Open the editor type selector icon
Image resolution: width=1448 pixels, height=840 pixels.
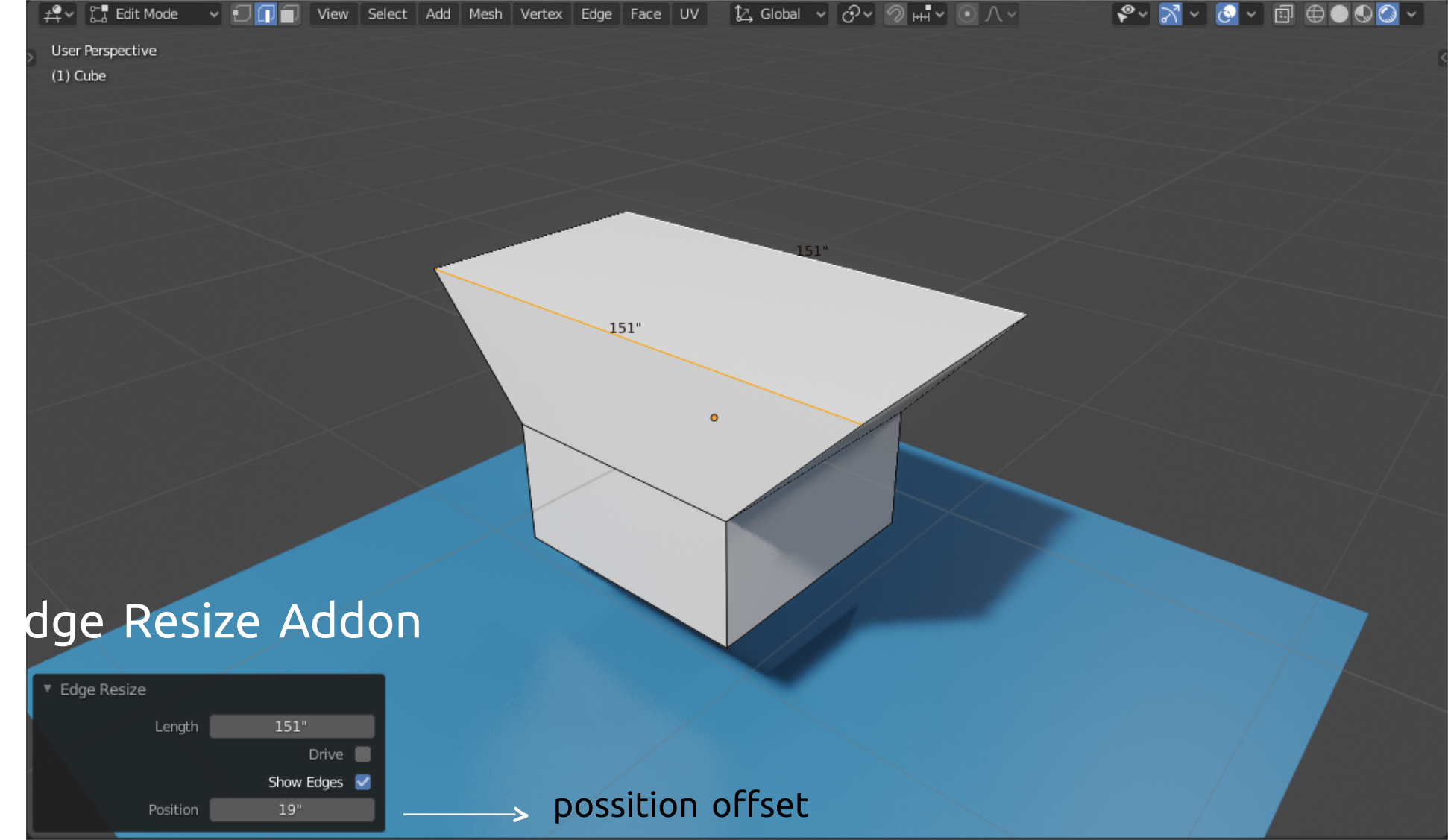(58, 14)
